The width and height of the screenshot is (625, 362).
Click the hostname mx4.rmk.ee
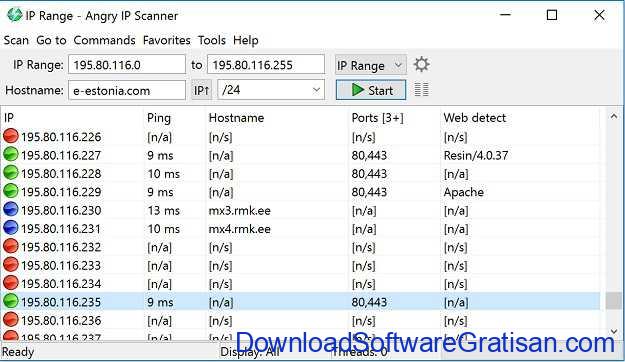tap(240, 228)
